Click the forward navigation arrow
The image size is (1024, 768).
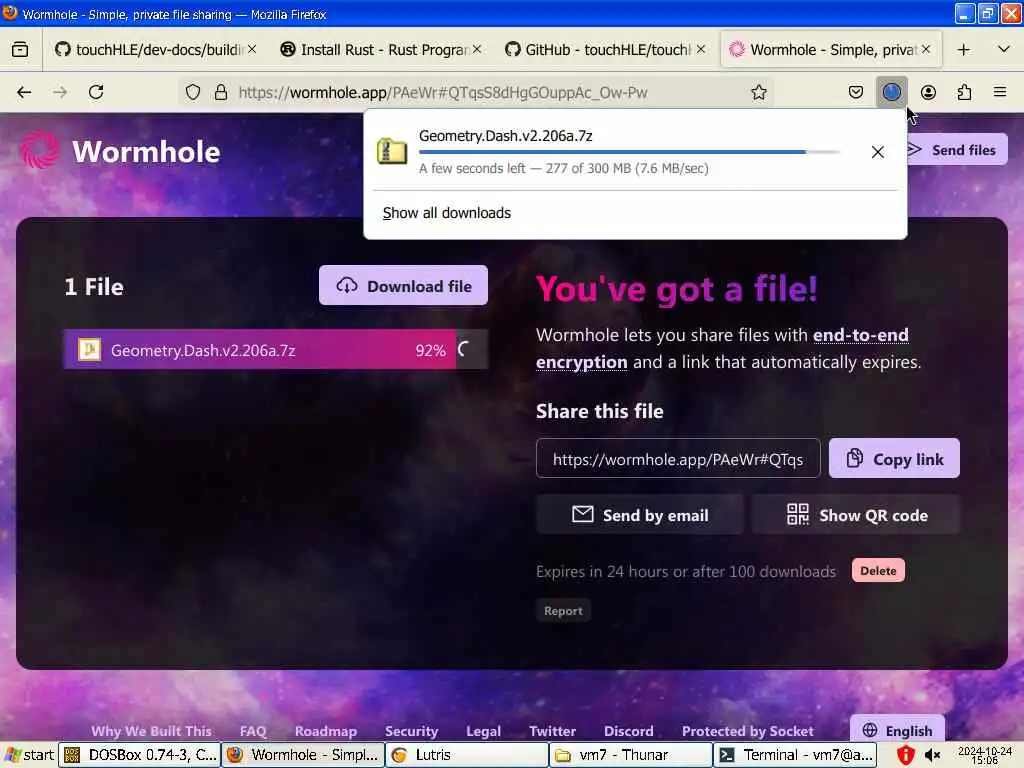[x=60, y=92]
